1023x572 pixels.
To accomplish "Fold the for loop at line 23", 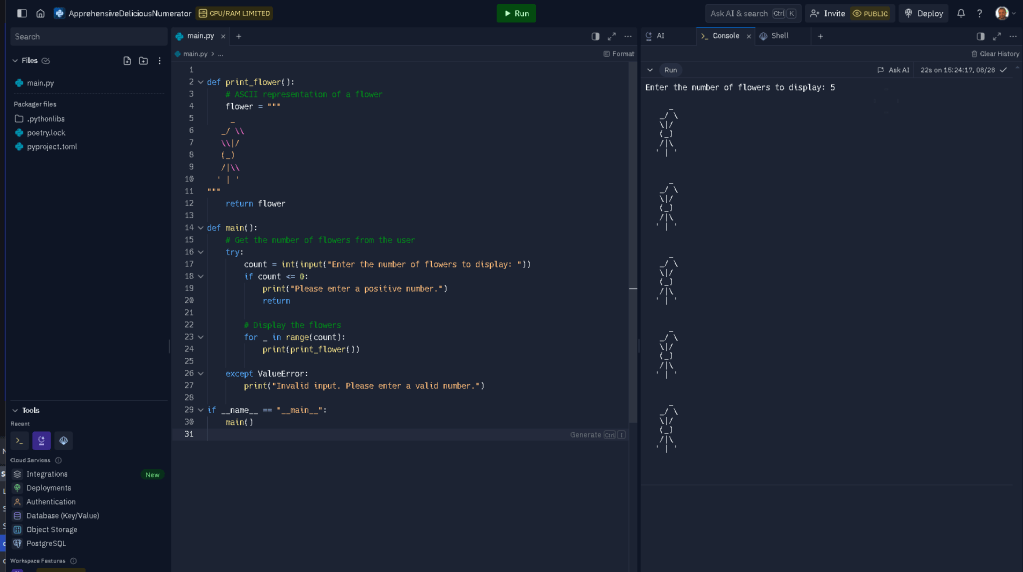I will (x=201, y=337).
